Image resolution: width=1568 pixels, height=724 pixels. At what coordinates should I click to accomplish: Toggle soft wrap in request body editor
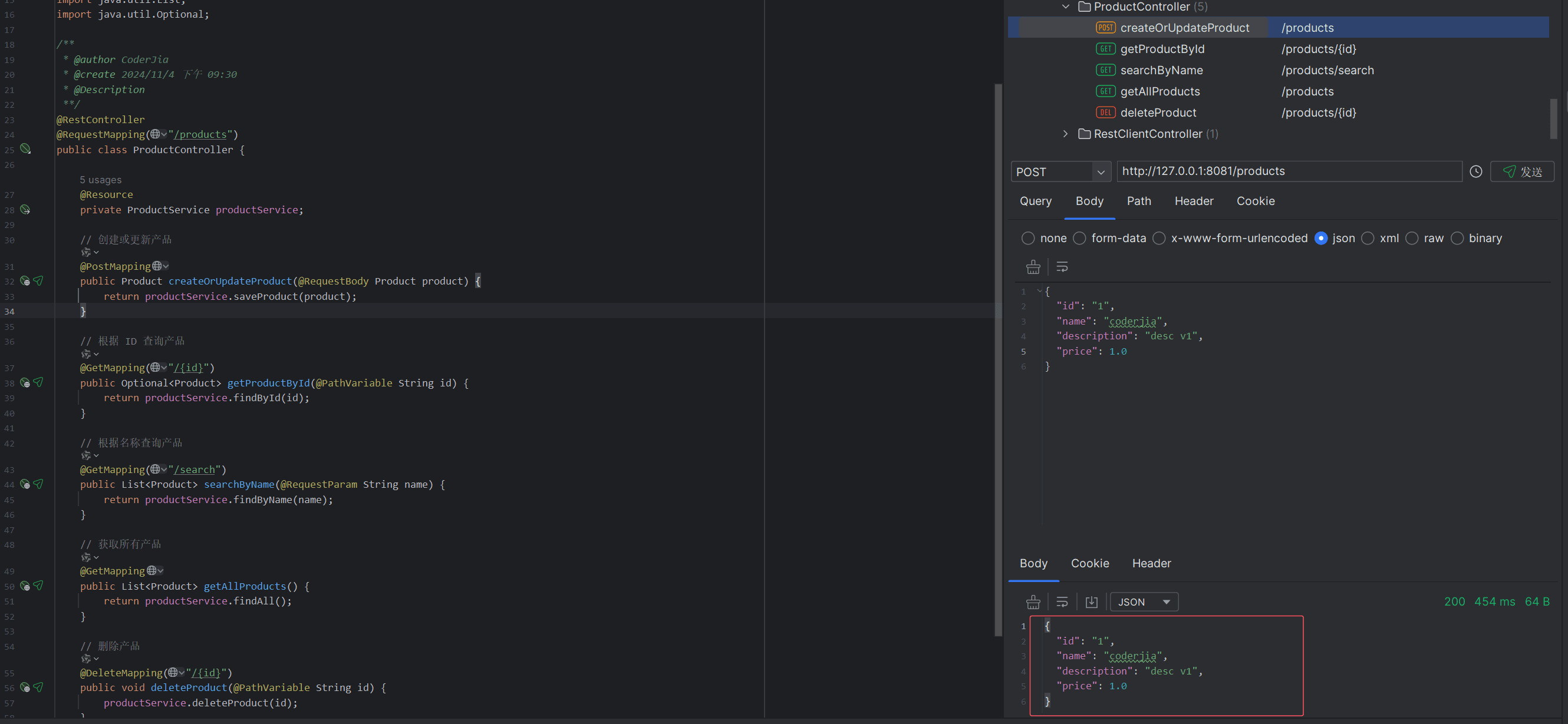tap(1062, 267)
